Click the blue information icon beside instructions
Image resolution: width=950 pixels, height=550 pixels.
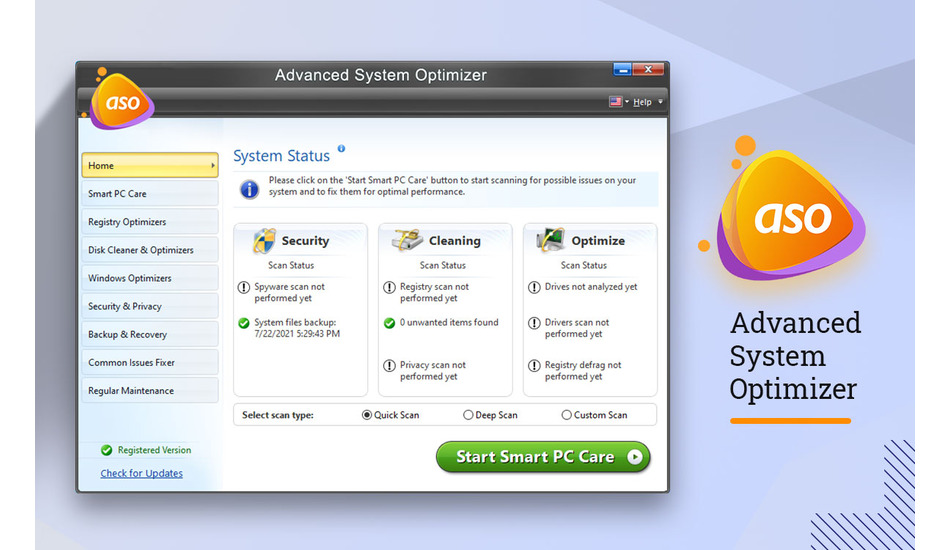click(x=249, y=189)
